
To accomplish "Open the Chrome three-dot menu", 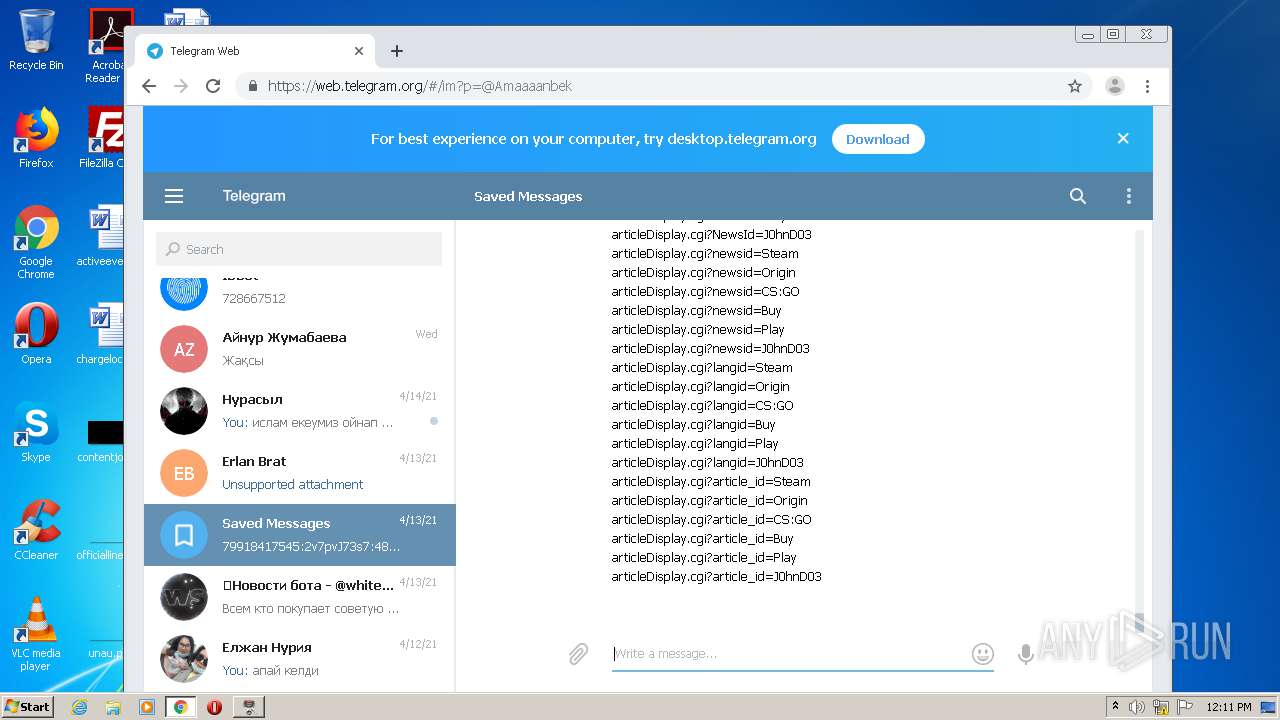I will (x=1148, y=86).
